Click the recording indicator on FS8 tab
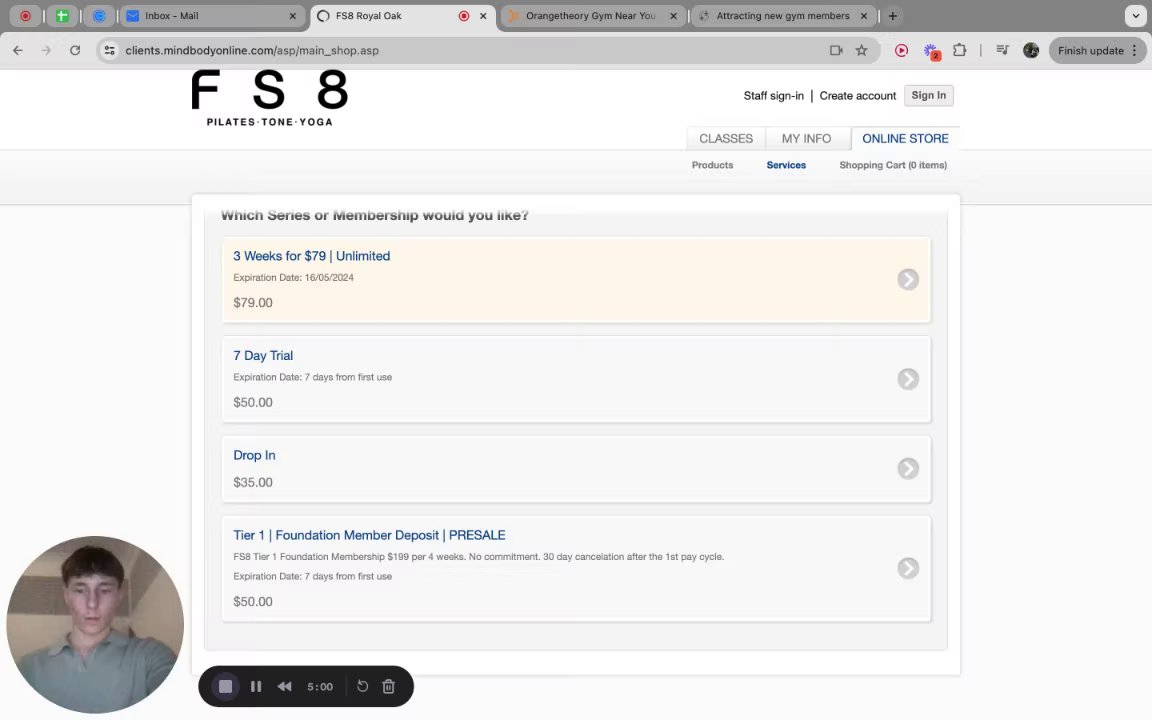 464,16
